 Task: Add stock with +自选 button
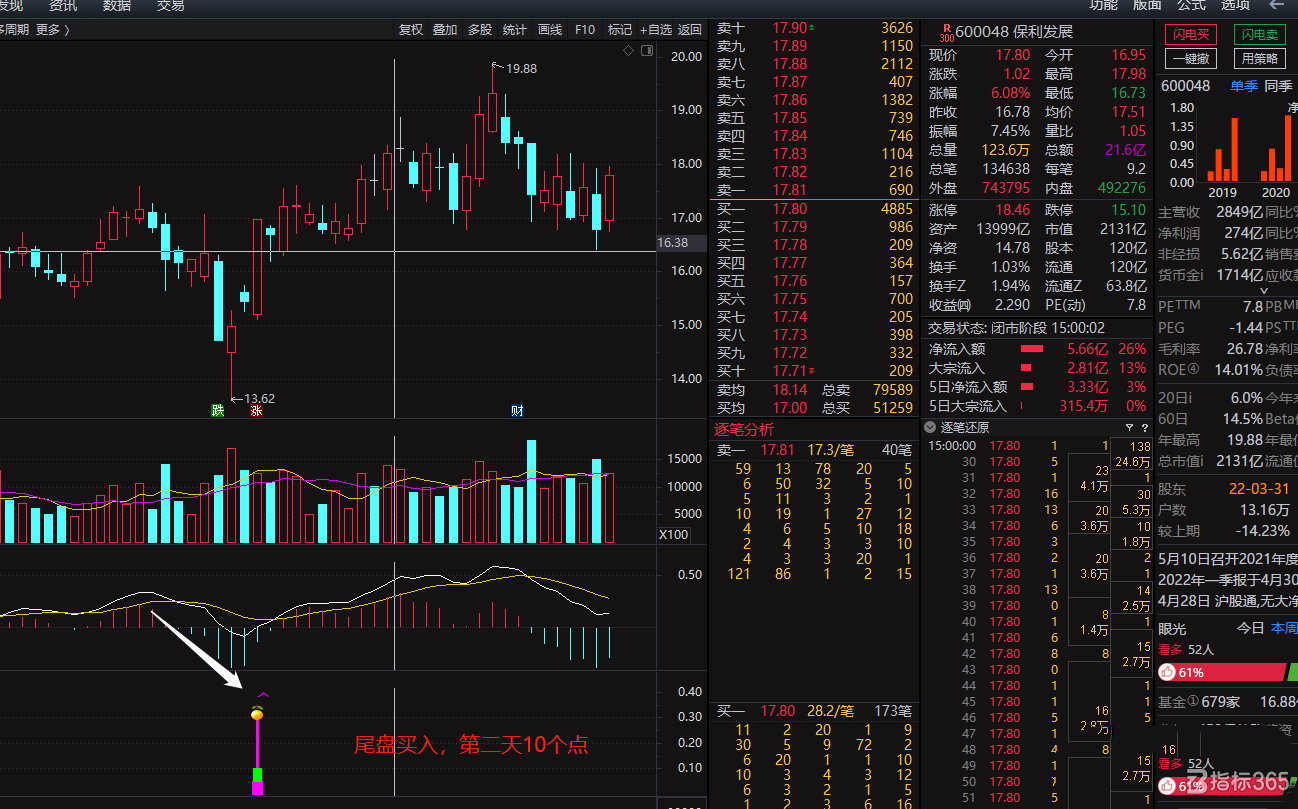656,30
